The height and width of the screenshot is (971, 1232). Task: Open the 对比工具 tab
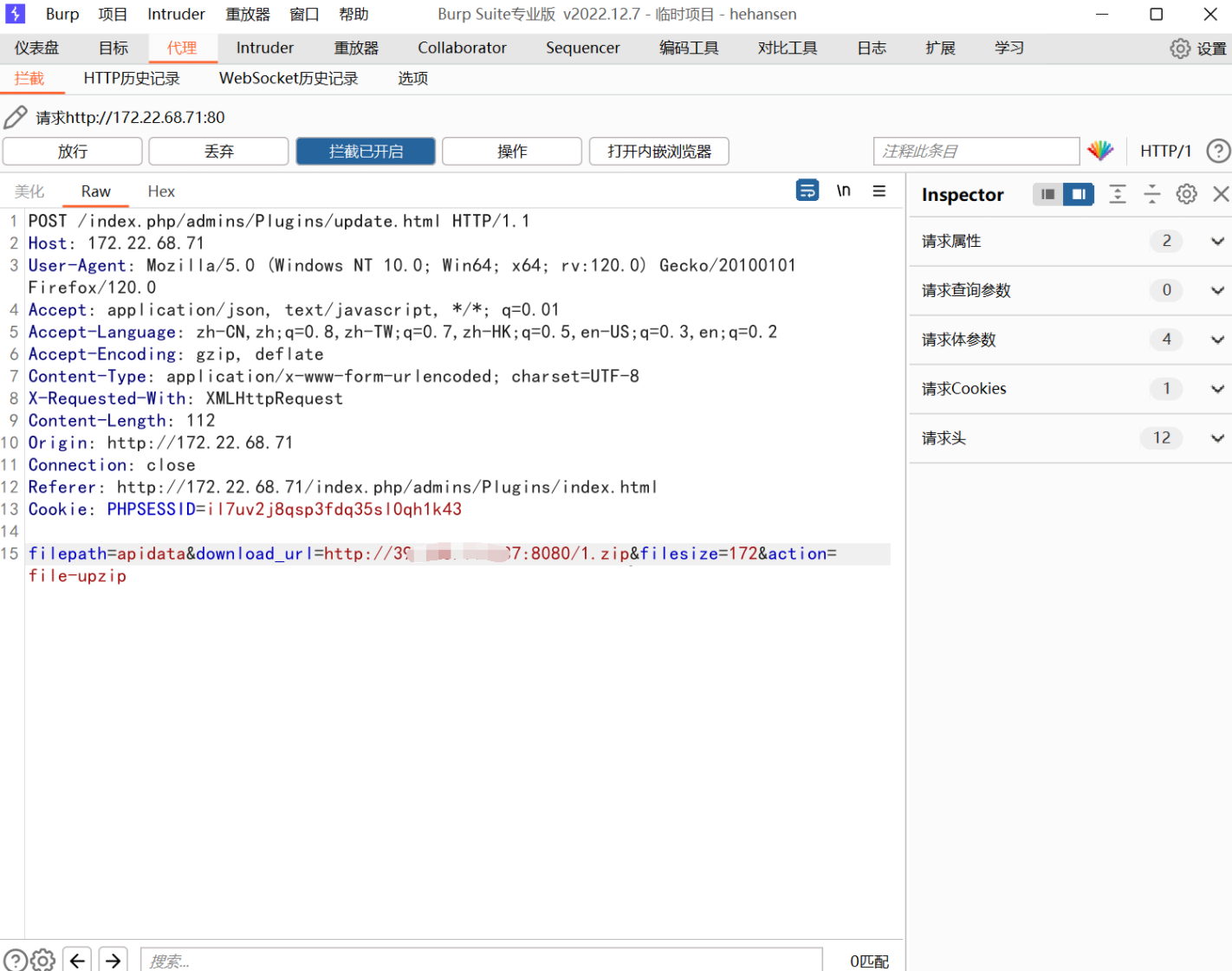(x=788, y=48)
